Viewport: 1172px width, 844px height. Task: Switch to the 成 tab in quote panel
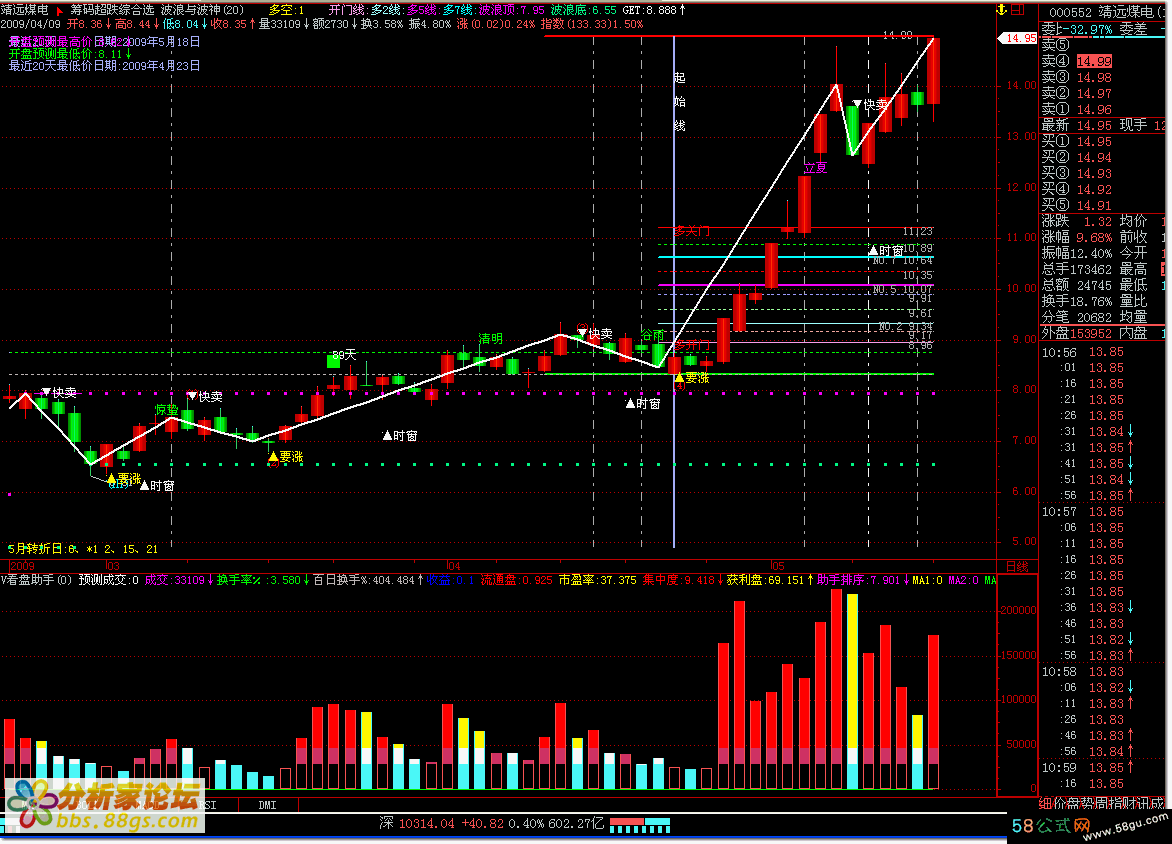click(x=1157, y=803)
